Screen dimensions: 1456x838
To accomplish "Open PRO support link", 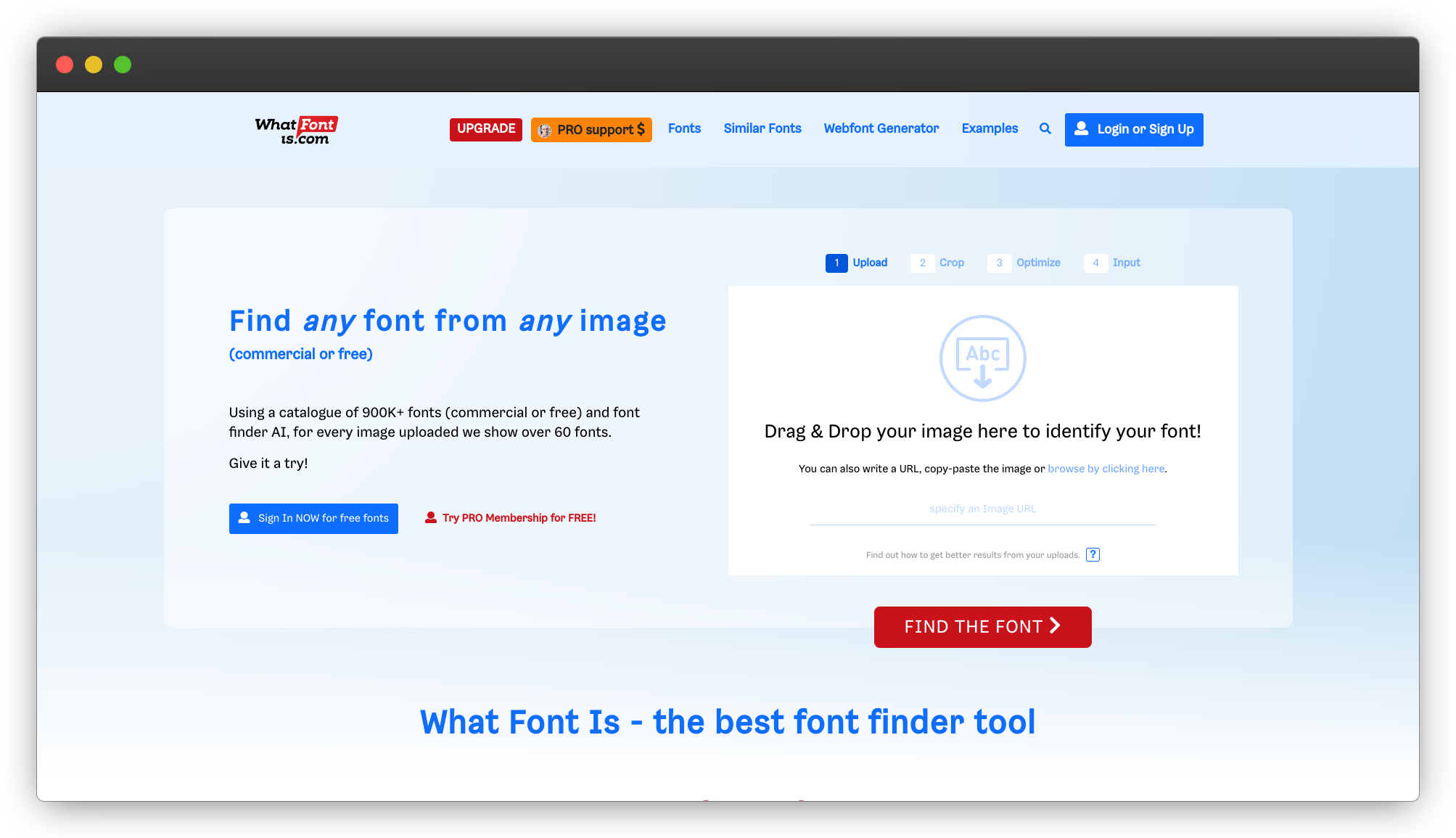I will 591,130.
